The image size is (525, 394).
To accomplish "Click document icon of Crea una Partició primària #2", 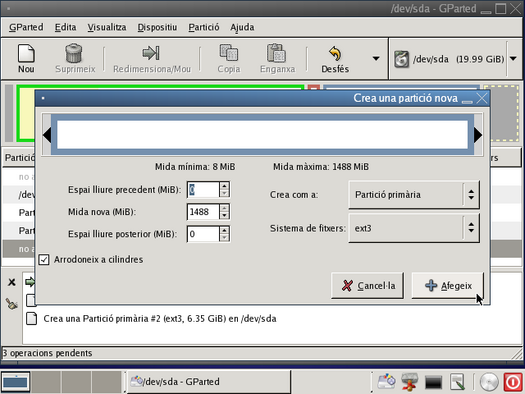I will [31, 318].
